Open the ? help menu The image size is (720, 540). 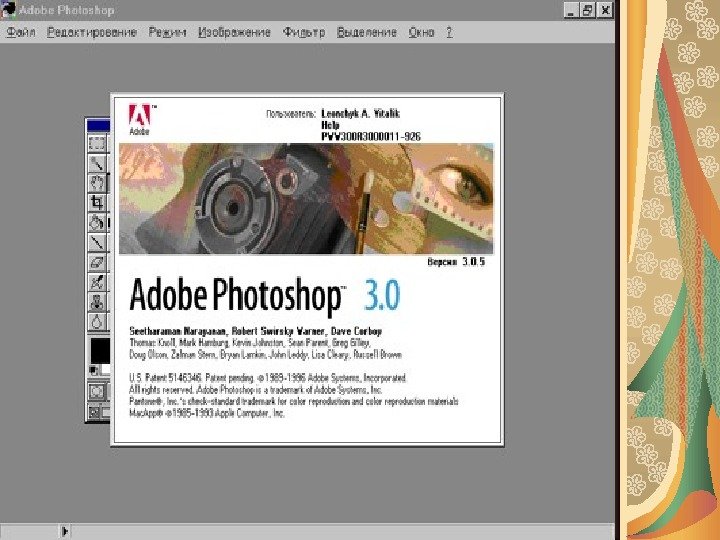point(449,32)
